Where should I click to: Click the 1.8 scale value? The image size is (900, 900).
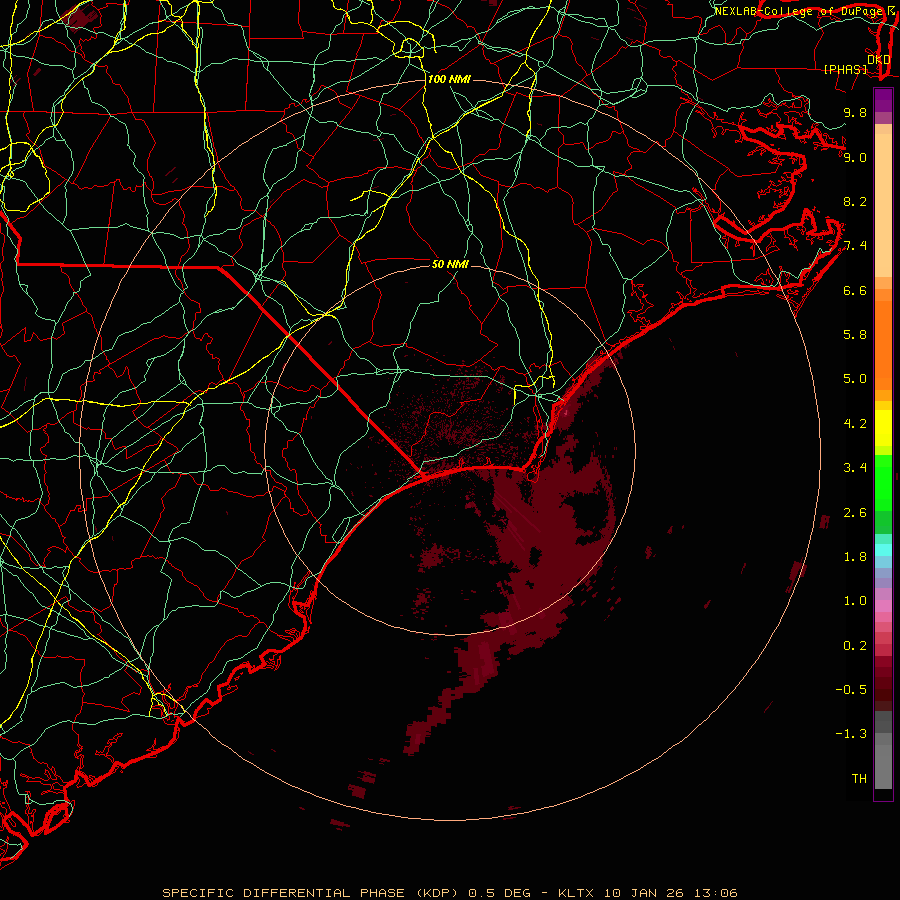pyautogui.click(x=855, y=557)
